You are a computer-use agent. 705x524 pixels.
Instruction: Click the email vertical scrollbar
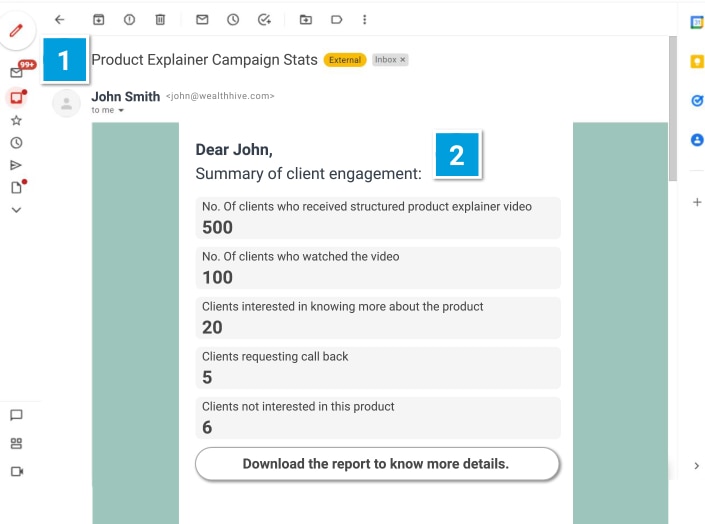[673, 108]
